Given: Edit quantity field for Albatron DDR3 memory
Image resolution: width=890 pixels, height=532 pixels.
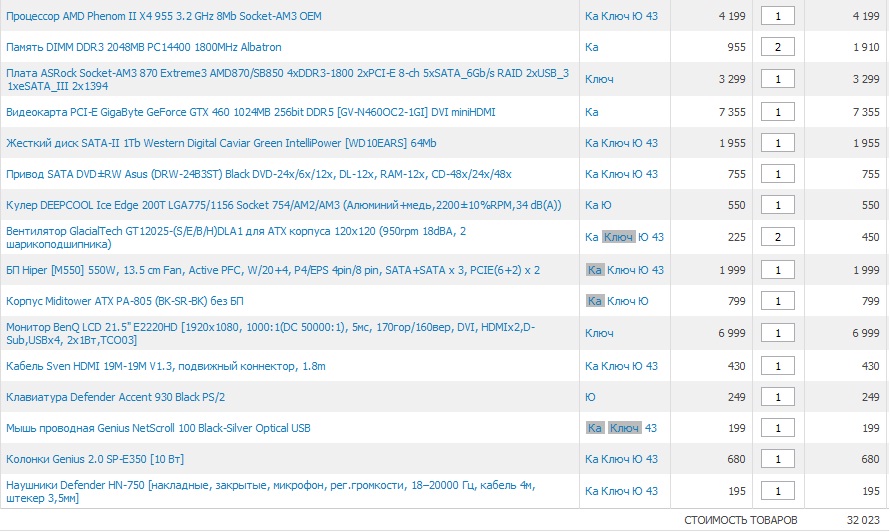Looking at the screenshot, I should click(x=778, y=47).
